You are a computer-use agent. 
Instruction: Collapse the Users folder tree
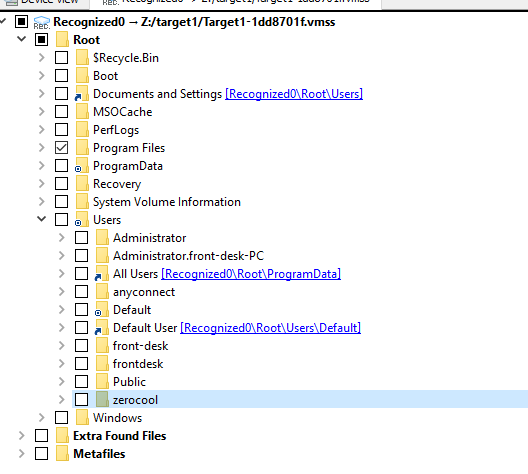coord(41,219)
